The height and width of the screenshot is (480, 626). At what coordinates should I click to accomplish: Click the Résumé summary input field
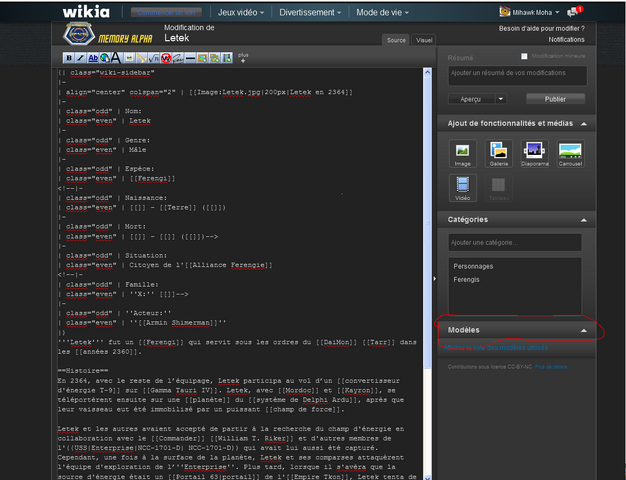click(x=517, y=76)
